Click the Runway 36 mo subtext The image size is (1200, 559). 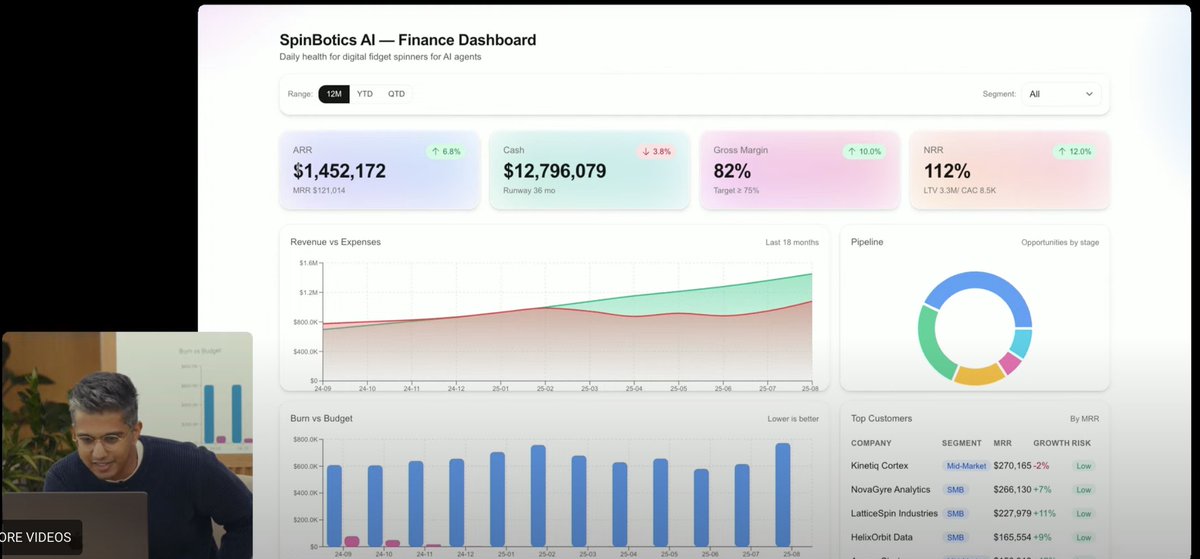point(531,190)
